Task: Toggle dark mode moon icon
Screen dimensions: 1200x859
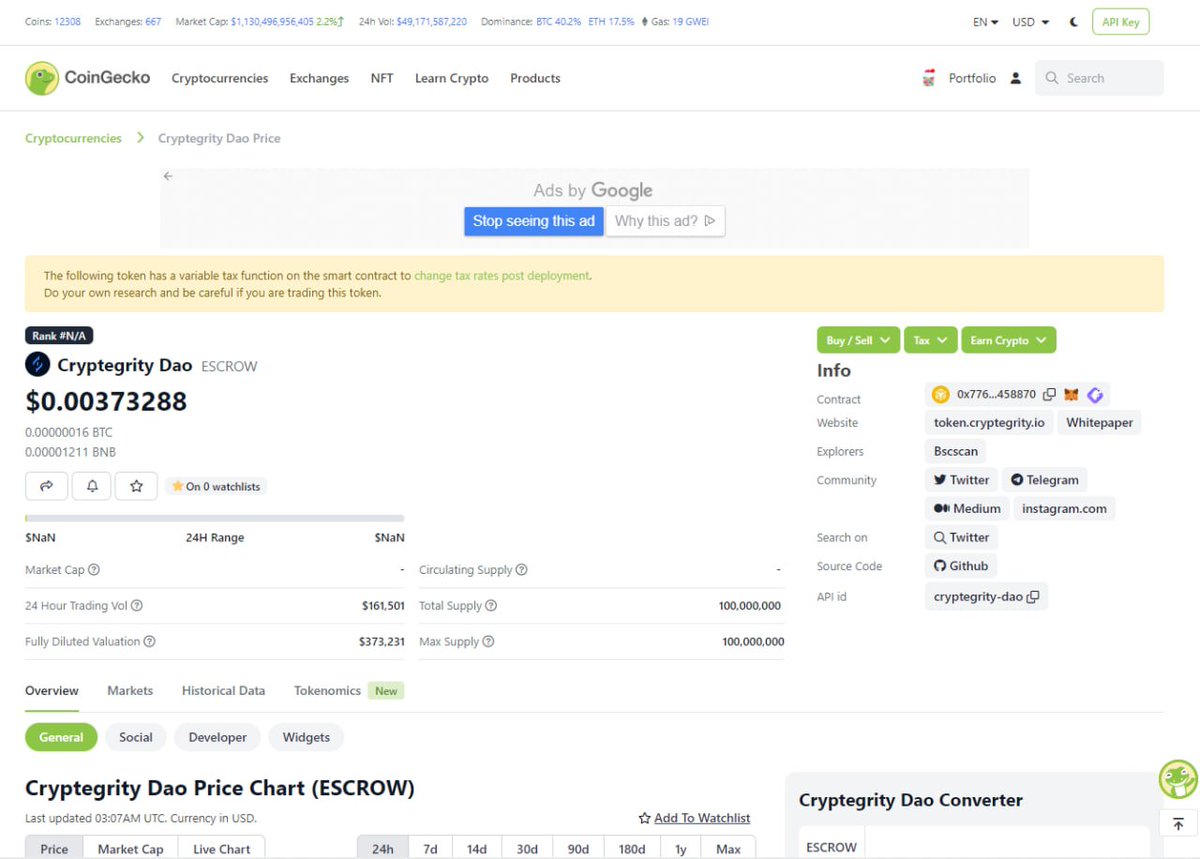Action: [1074, 22]
